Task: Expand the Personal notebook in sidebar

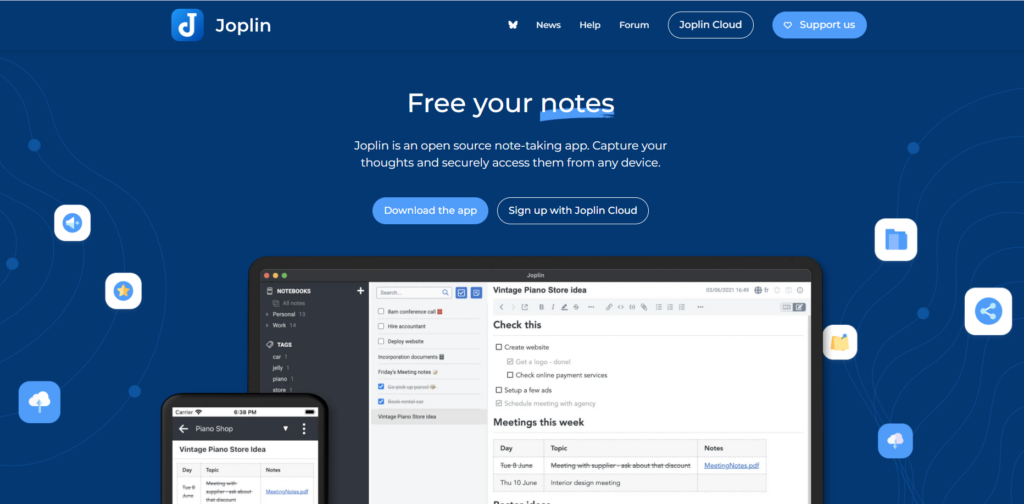Action: pos(267,314)
